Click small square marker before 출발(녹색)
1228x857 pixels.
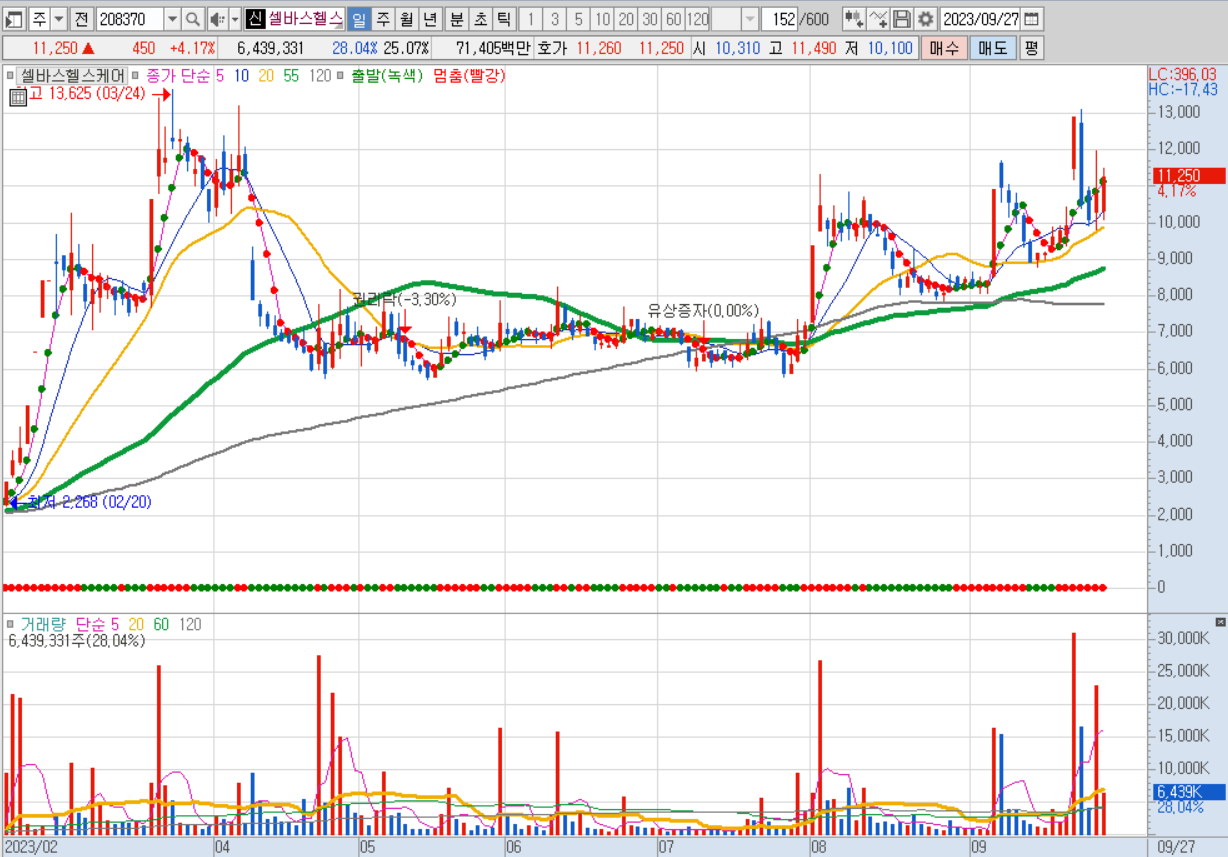(341, 75)
